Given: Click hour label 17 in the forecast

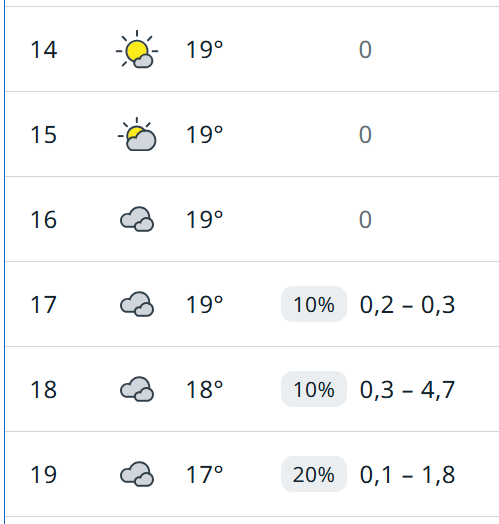Looking at the screenshot, I should [x=43, y=305].
